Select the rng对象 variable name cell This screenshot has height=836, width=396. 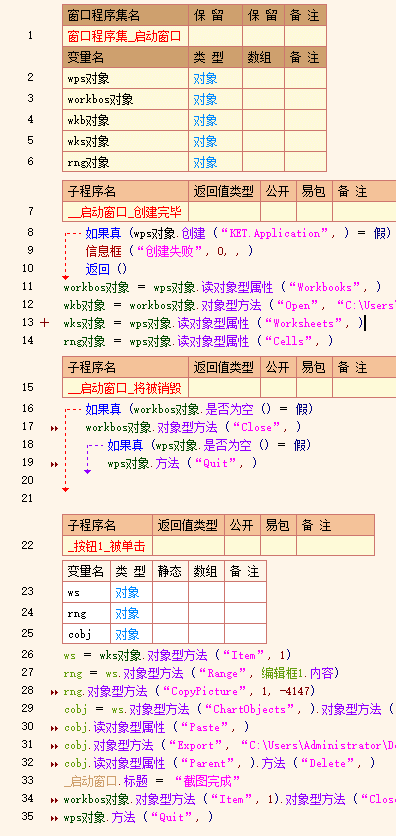125,162
